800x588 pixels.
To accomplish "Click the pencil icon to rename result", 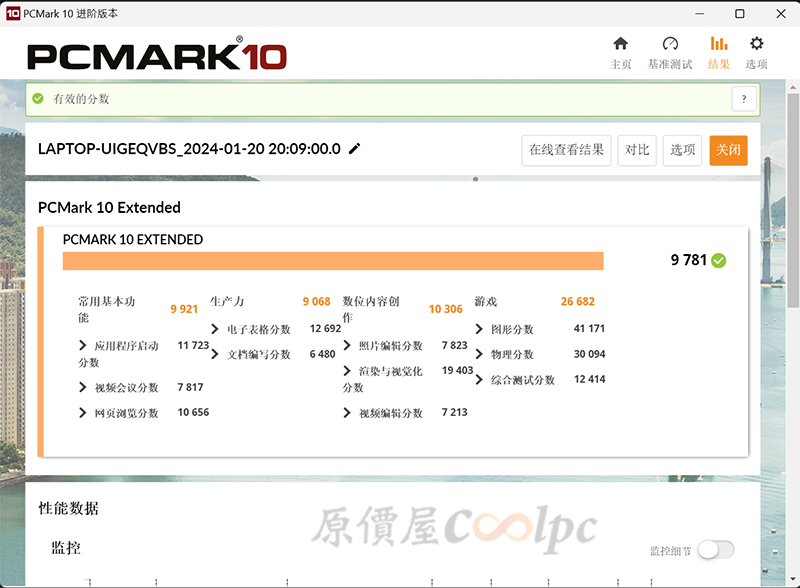I will click(354, 149).
